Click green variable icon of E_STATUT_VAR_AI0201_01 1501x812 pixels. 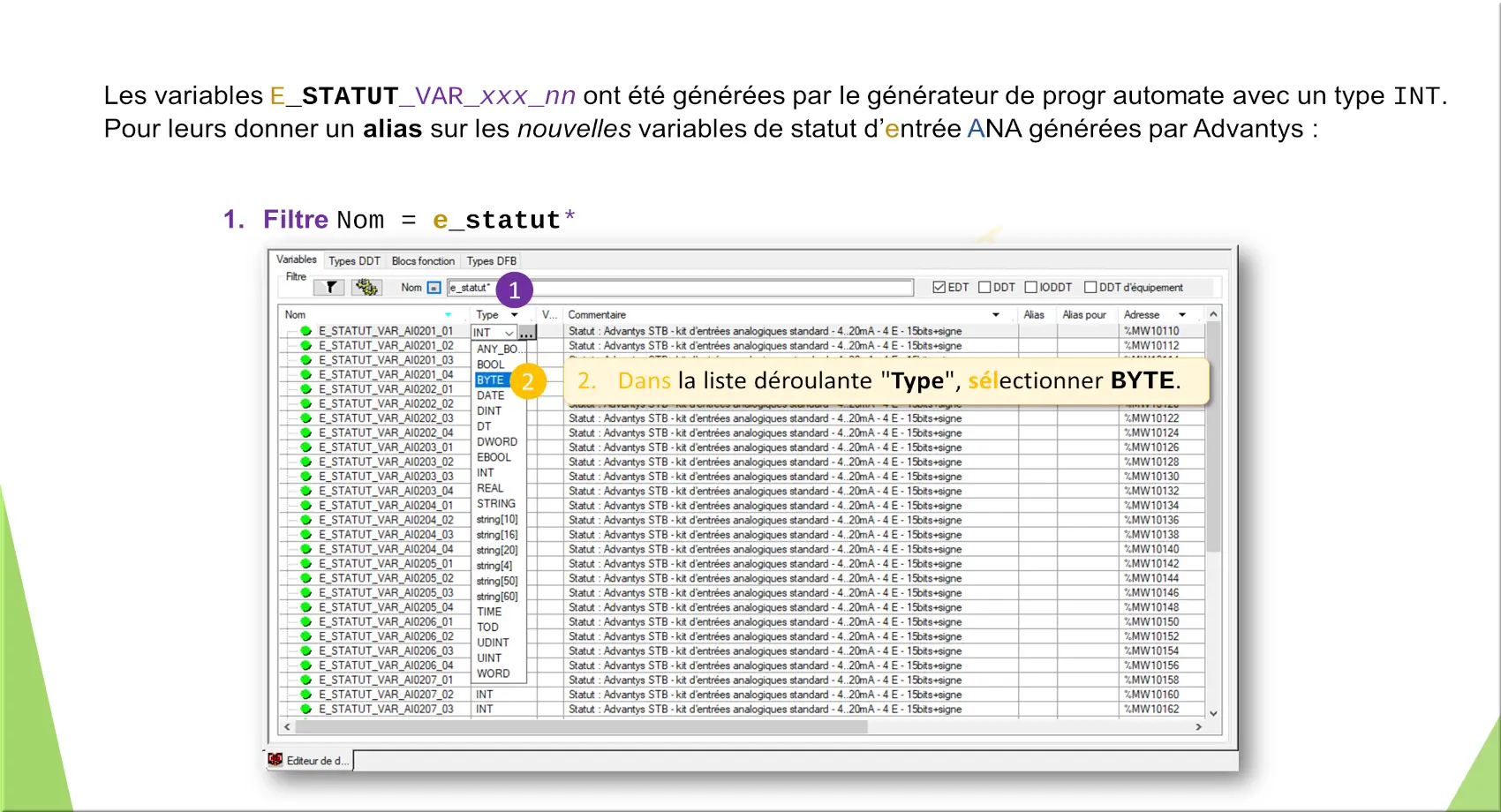click(305, 331)
